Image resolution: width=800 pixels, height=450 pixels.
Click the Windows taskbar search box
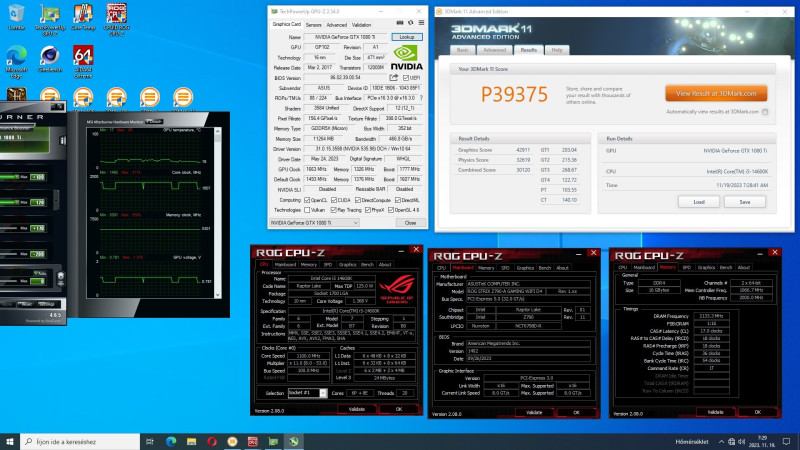80,441
